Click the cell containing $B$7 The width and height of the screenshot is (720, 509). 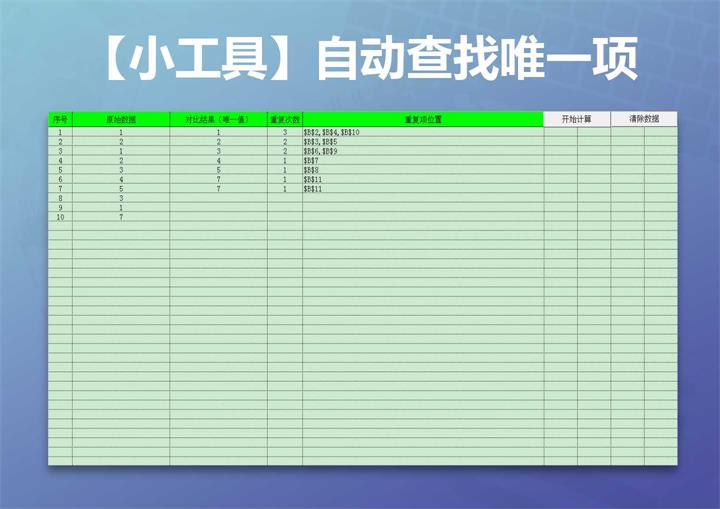[311, 161]
